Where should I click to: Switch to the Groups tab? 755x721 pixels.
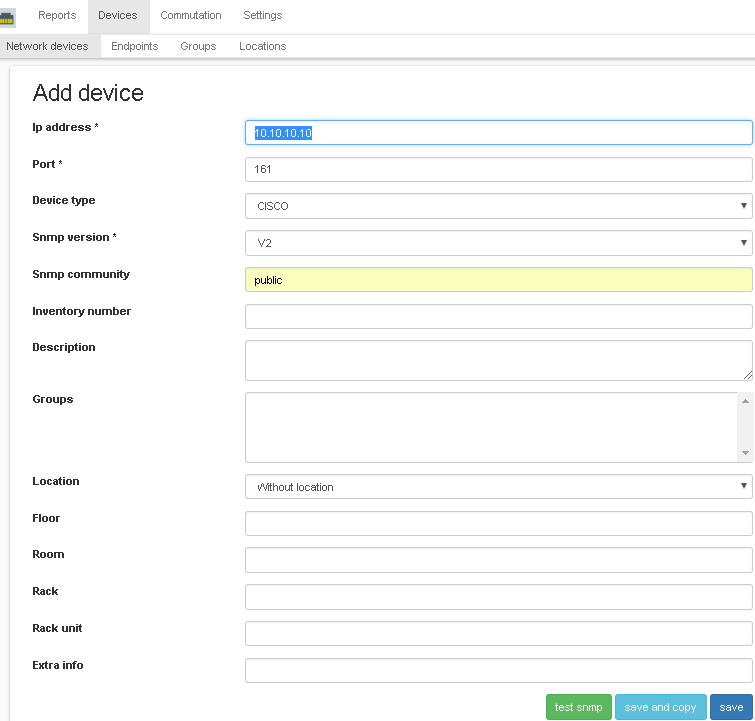pyautogui.click(x=198, y=46)
